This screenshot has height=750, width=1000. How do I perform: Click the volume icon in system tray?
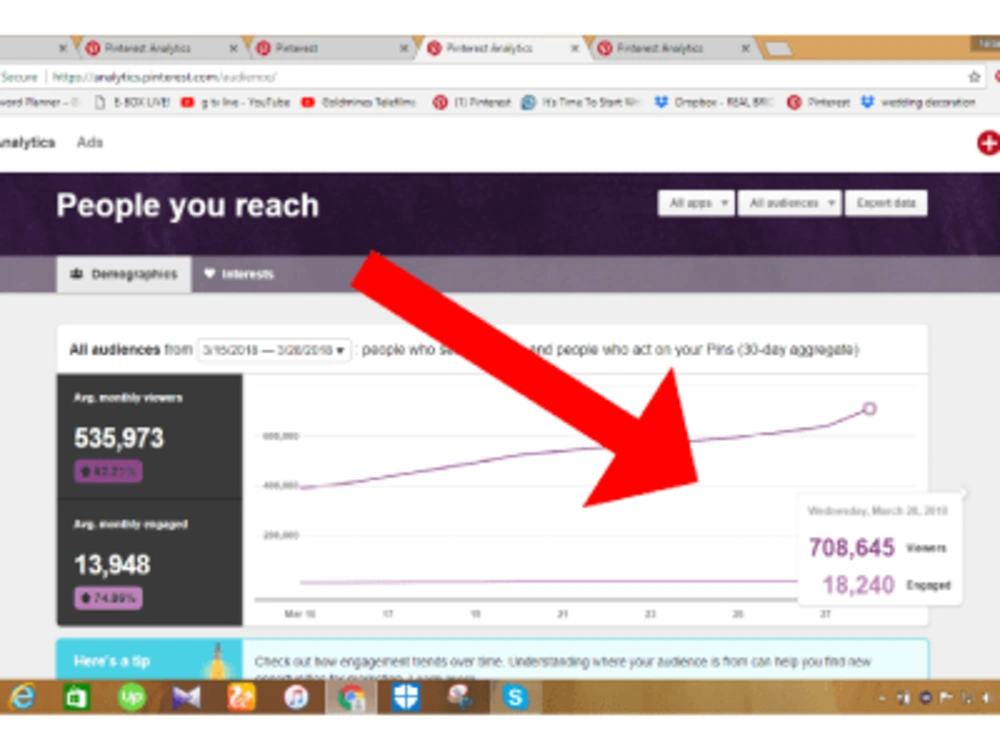[987, 698]
